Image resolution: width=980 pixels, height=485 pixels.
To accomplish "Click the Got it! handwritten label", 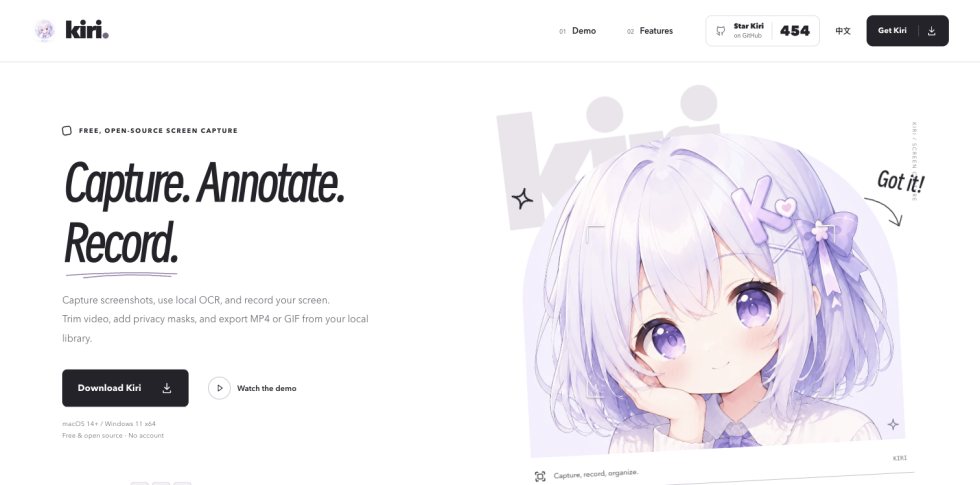I will (900, 181).
